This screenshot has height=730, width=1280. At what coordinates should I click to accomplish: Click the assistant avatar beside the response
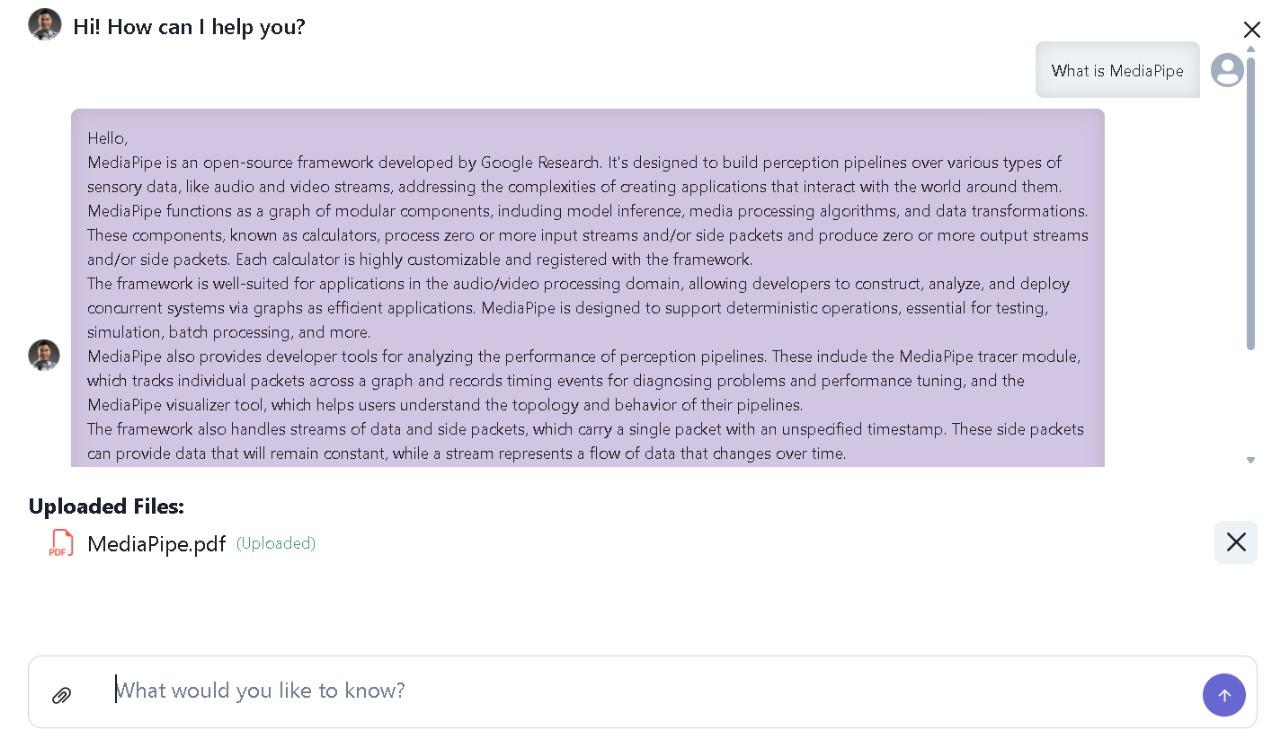click(x=44, y=355)
